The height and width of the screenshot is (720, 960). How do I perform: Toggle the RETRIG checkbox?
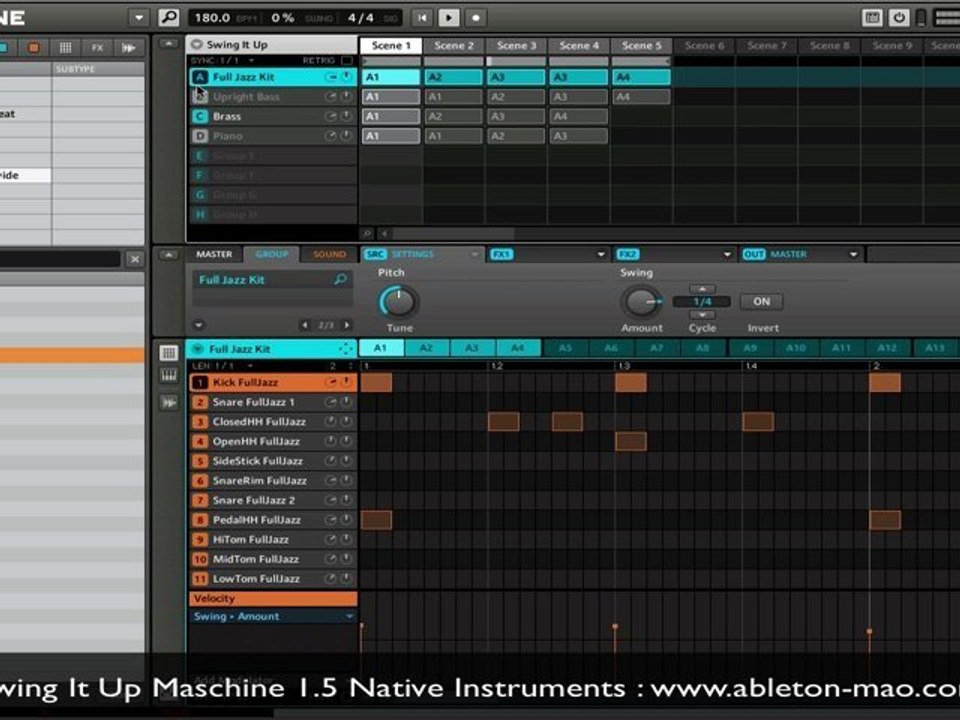[x=347, y=60]
